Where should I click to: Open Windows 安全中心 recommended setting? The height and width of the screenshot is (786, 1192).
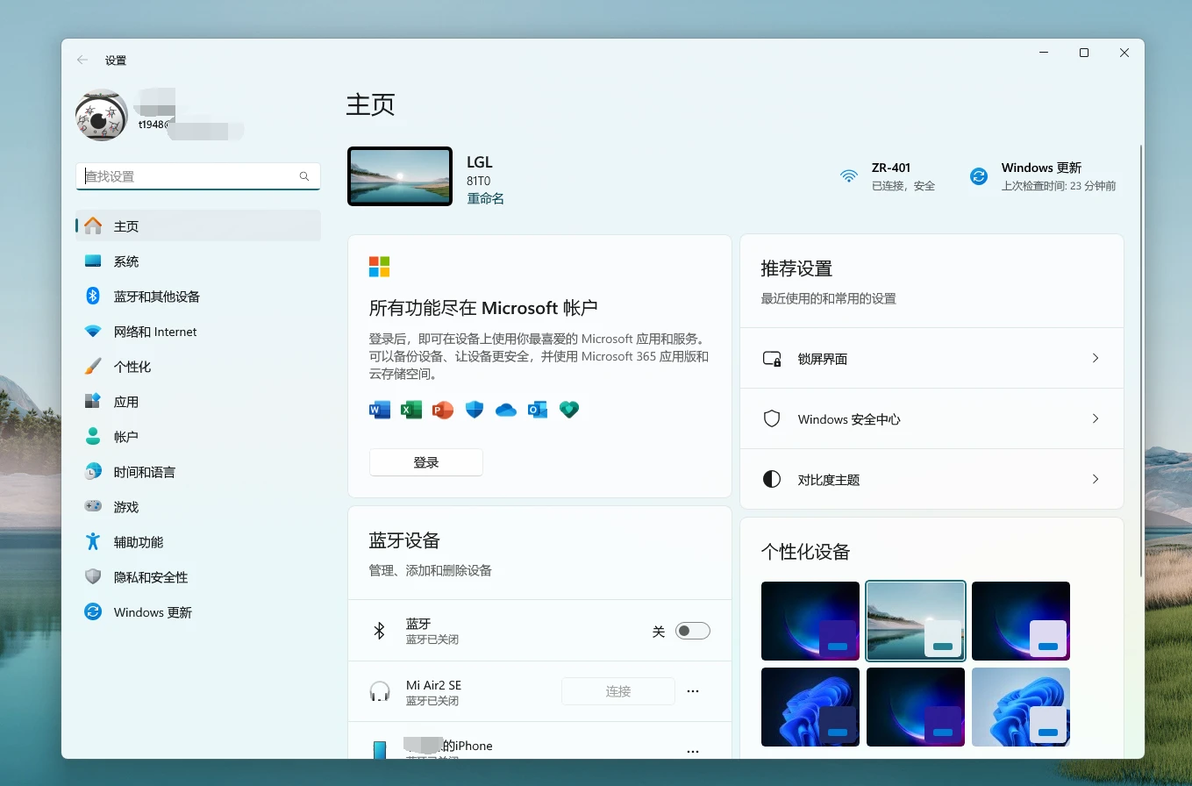click(x=931, y=419)
